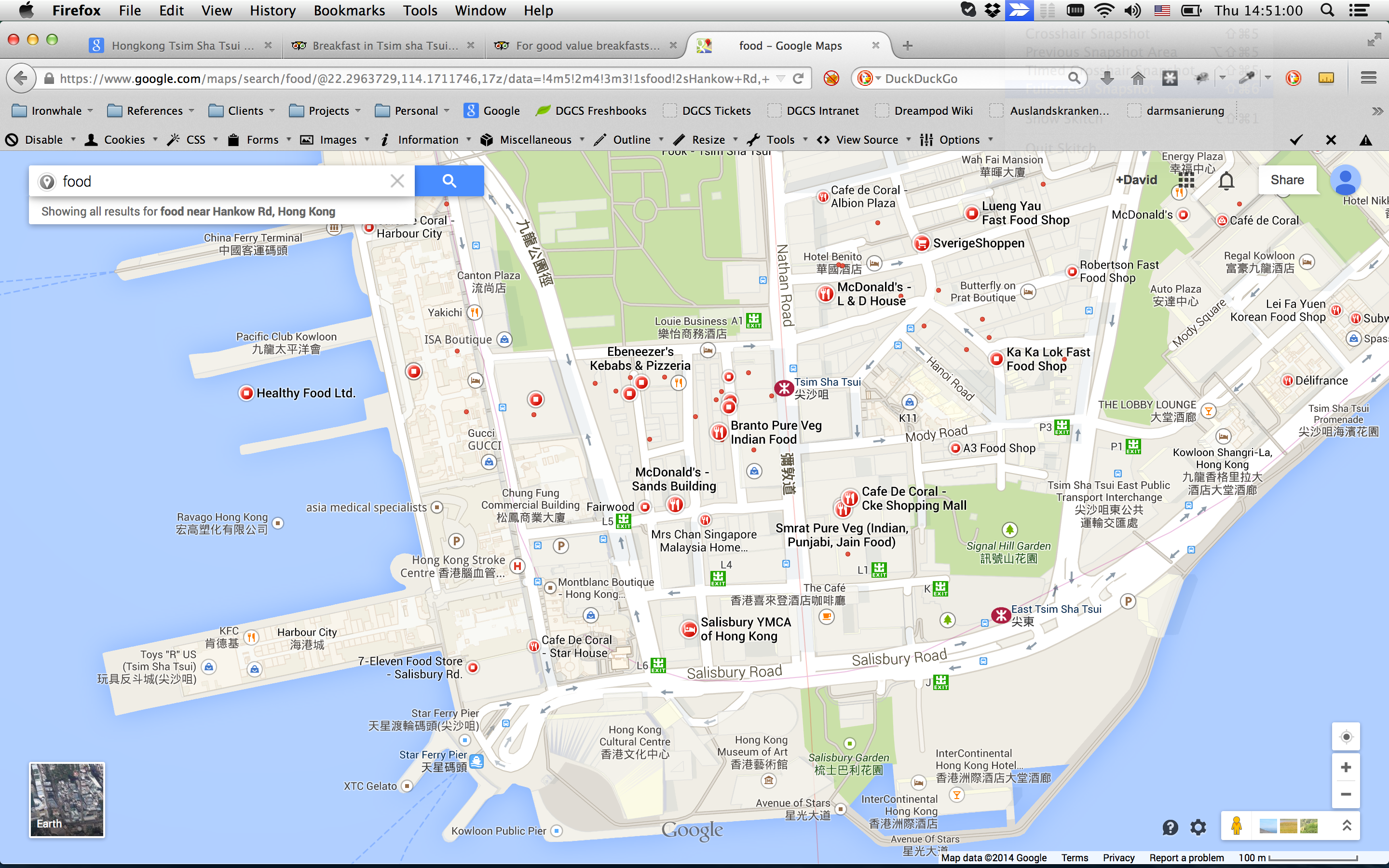Open the History menu
Image resolution: width=1389 pixels, height=868 pixels.
[272, 10]
